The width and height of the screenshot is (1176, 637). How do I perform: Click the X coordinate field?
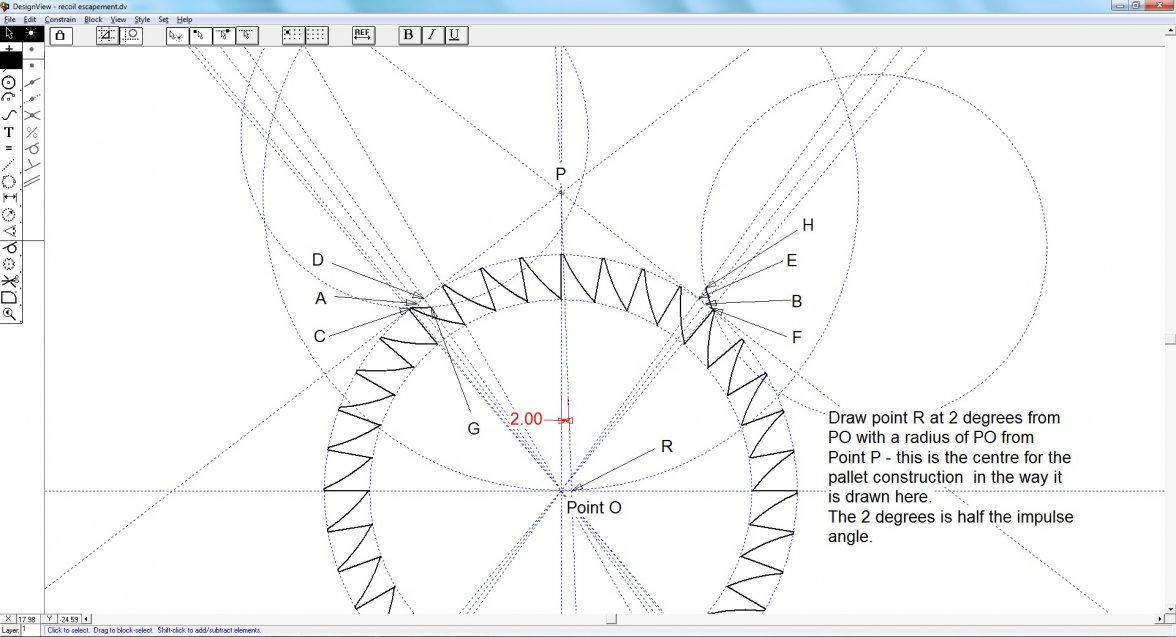tap(27, 619)
